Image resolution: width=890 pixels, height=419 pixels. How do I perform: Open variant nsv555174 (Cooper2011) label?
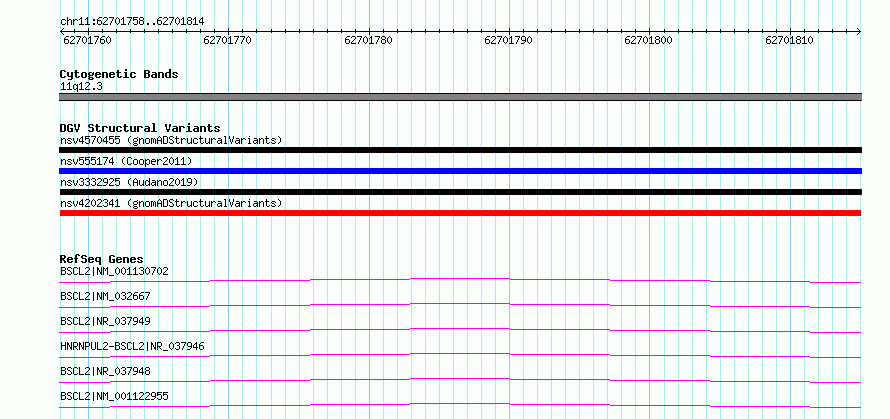click(126, 161)
